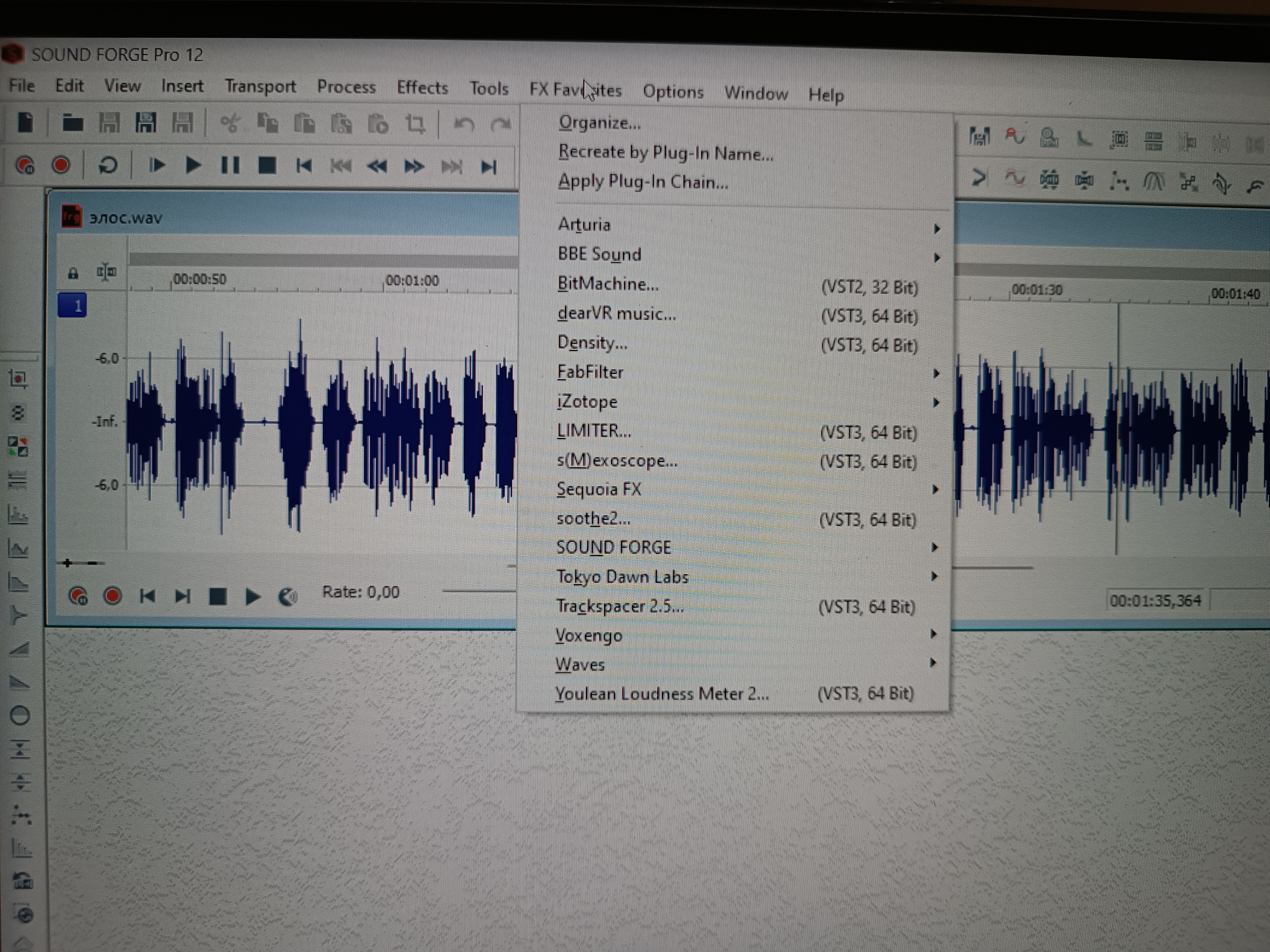
Task: Click the Play button in main transport bar
Action: (x=193, y=166)
